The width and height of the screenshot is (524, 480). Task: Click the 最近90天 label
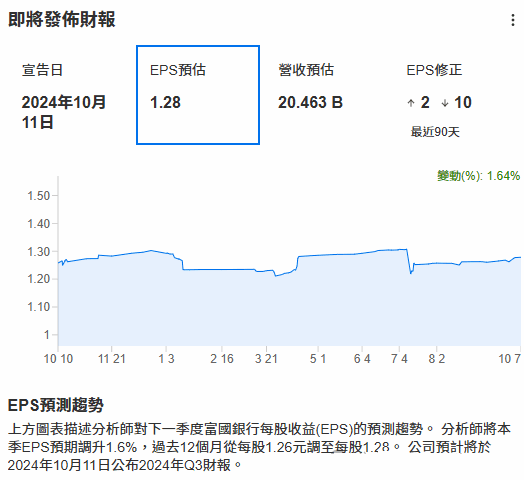(435, 132)
